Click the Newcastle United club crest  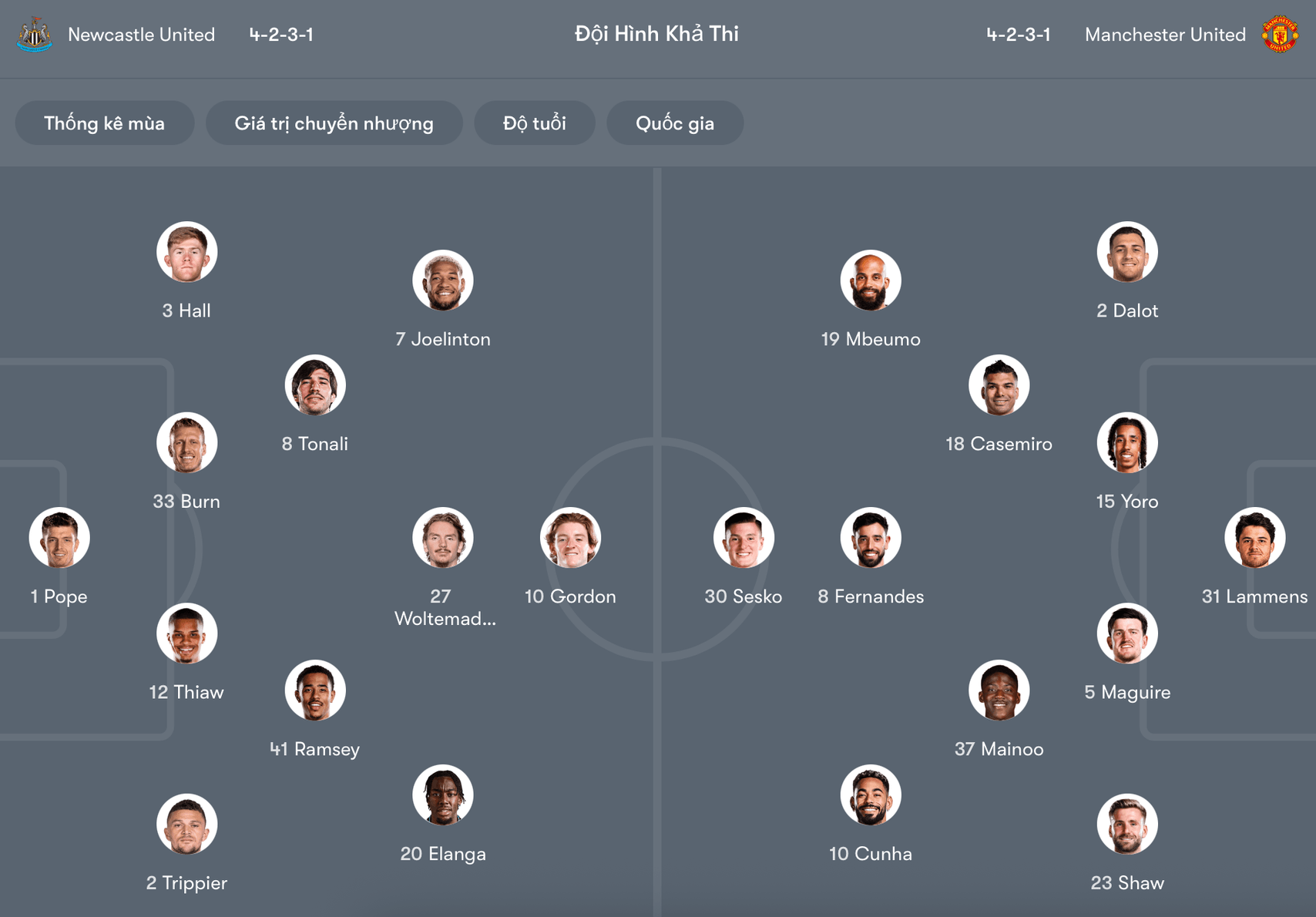point(34,34)
